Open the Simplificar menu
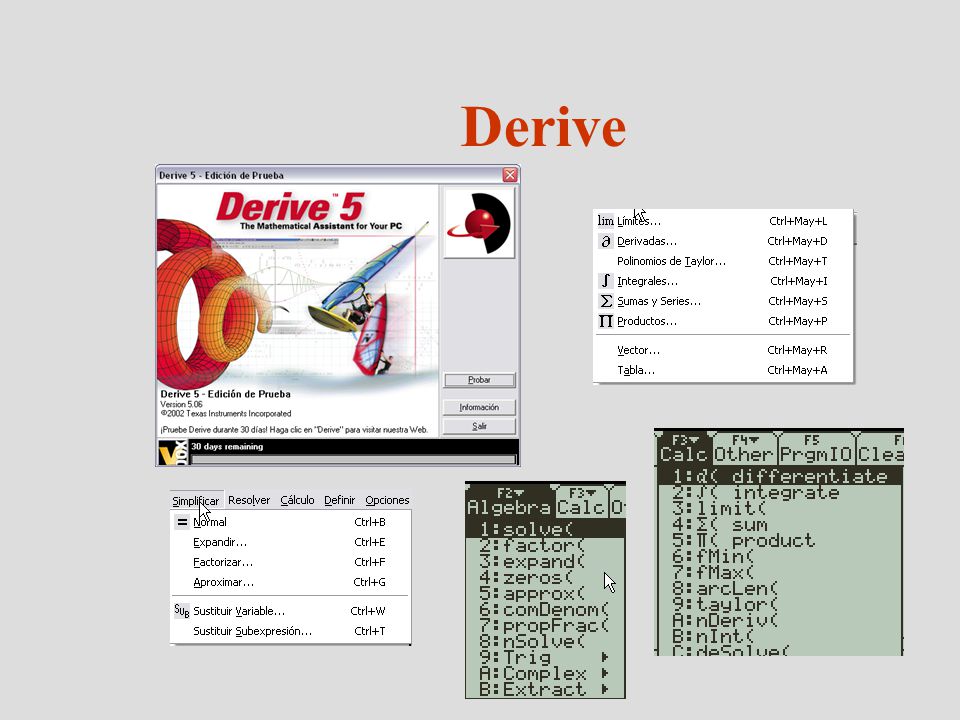This screenshot has width=960, height=720. pos(196,501)
